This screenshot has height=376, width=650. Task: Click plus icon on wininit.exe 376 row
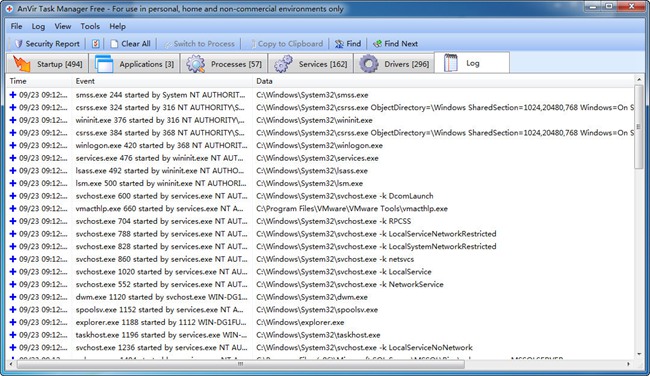13,120
